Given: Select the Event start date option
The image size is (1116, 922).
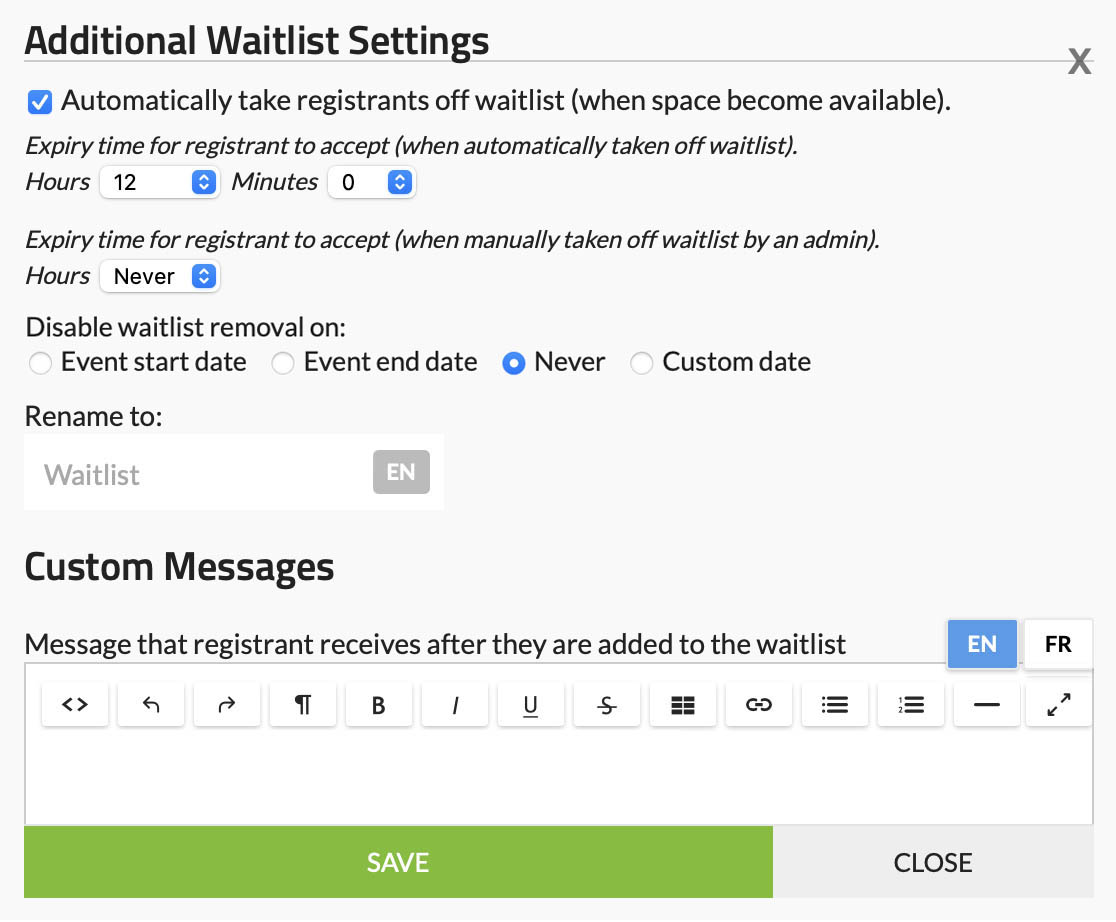Looking at the screenshot, I should [x=40, y=363].
